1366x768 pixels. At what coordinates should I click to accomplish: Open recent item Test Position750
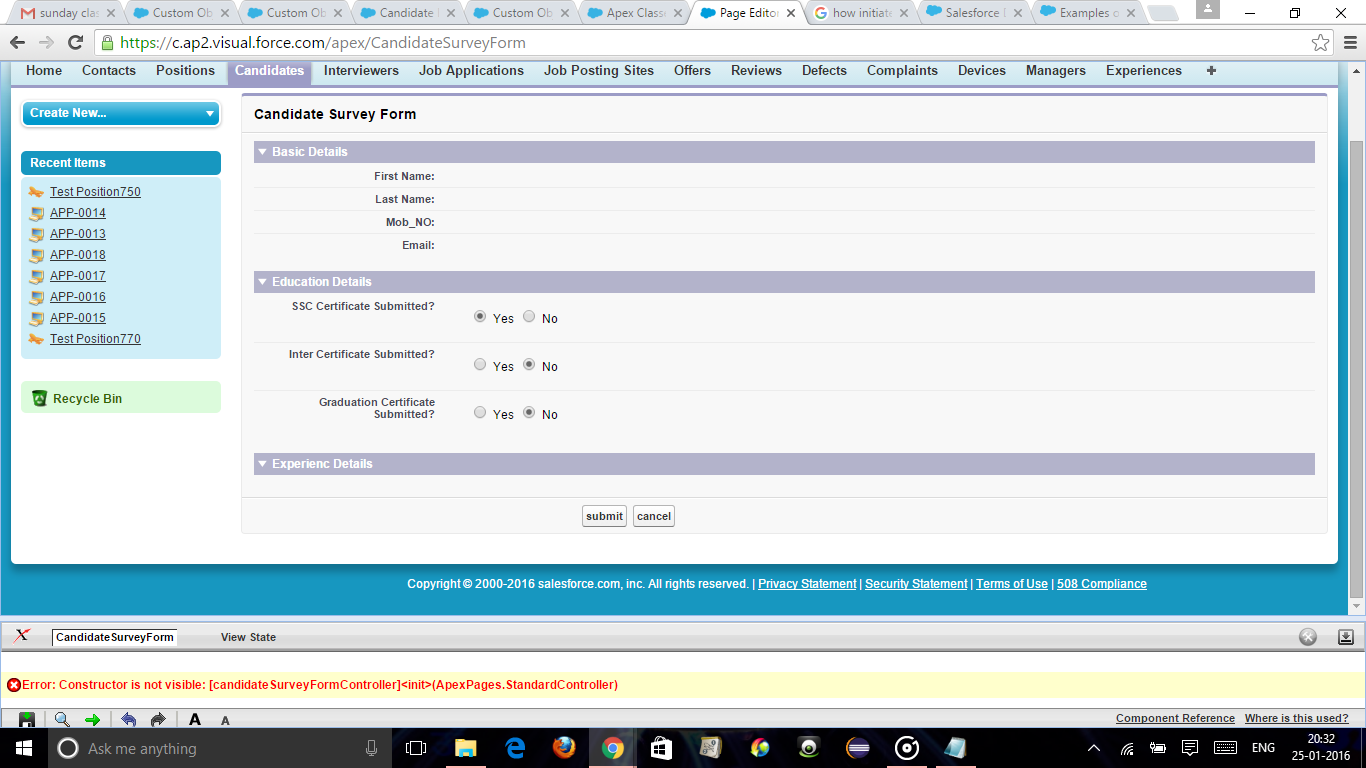click(95, 192)
